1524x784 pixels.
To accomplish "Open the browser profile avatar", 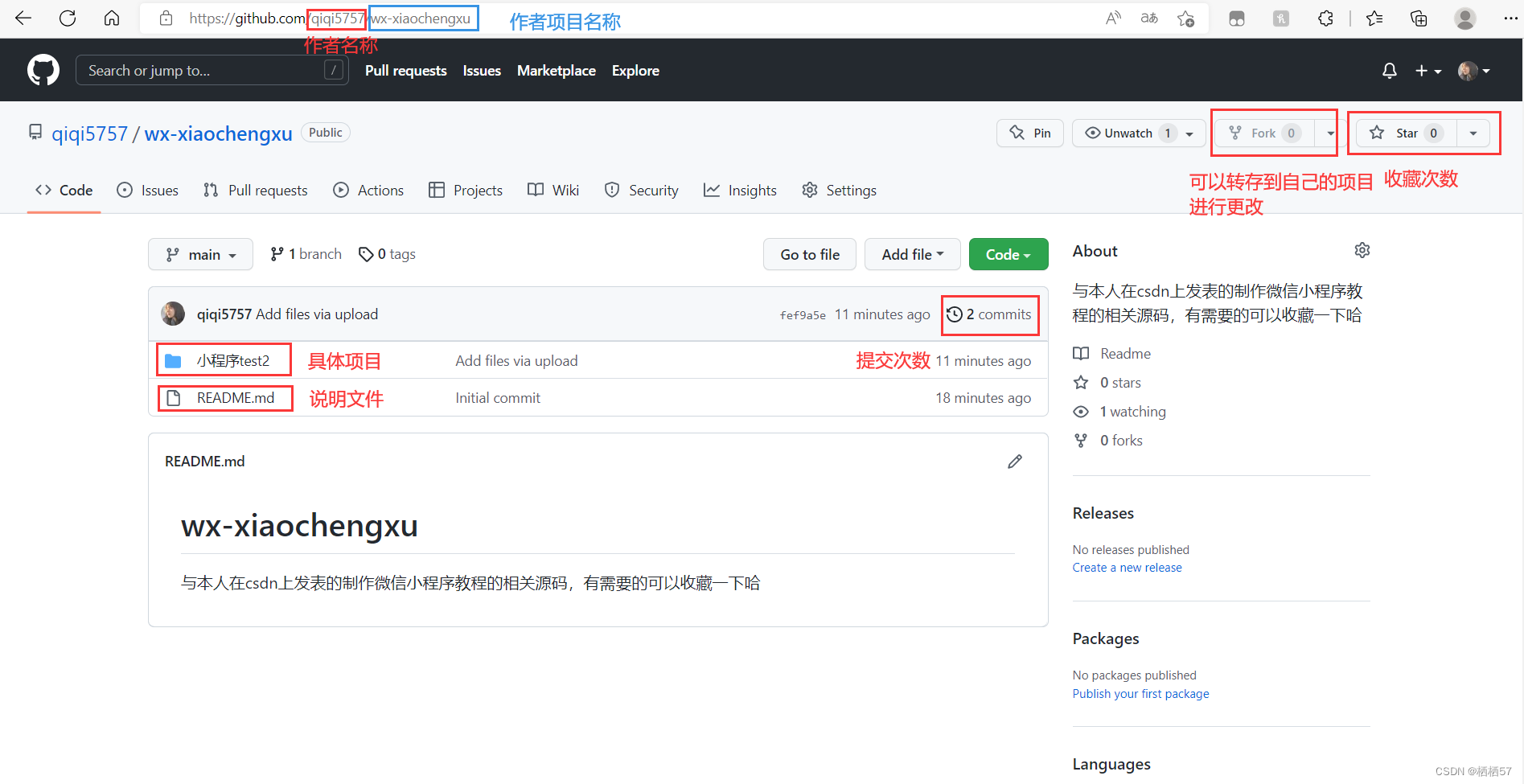I will (x=1465, y=18).
